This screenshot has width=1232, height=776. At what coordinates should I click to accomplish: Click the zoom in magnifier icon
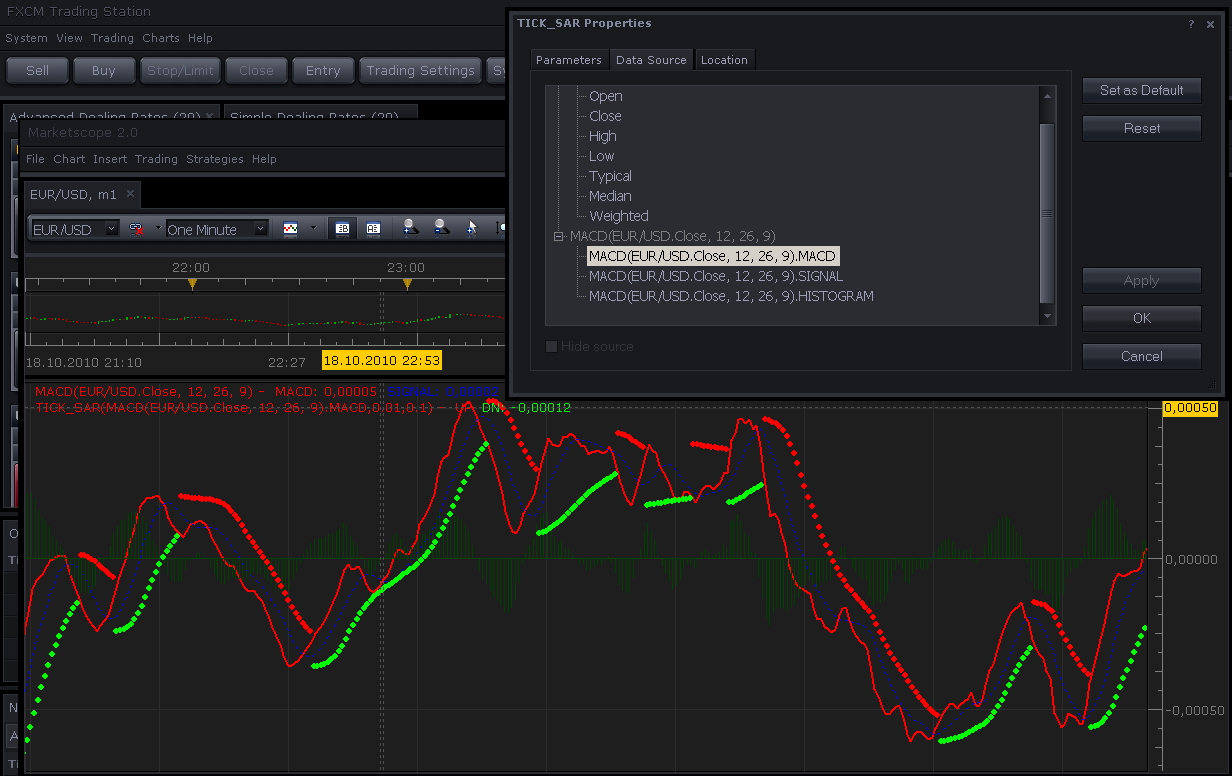[x=410, y=228]
